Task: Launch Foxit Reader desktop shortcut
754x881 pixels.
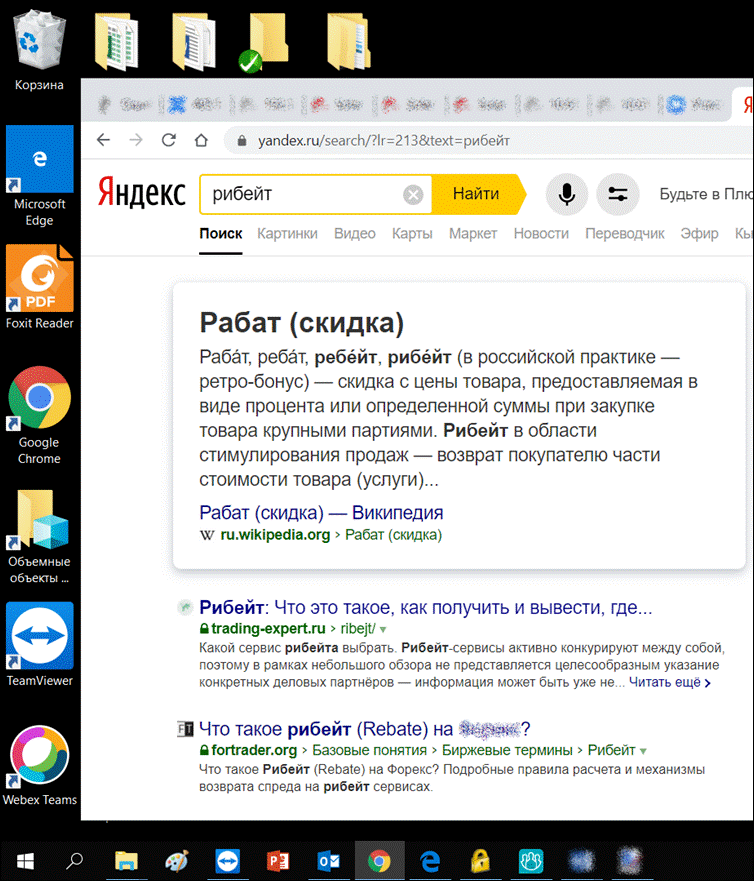Action: coord(39,287)
